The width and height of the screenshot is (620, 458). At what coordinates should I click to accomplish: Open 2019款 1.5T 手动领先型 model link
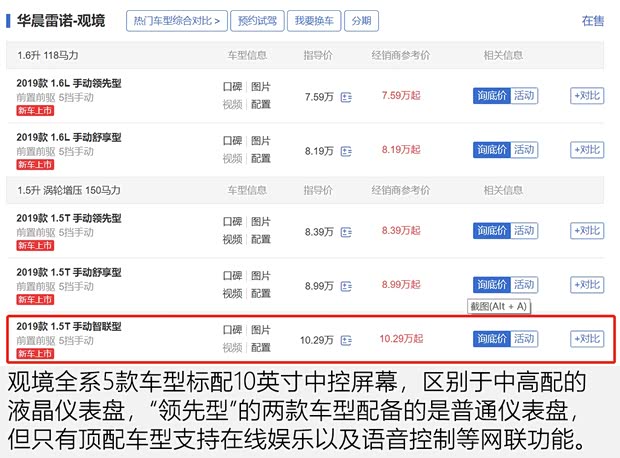tap(69, 218)
